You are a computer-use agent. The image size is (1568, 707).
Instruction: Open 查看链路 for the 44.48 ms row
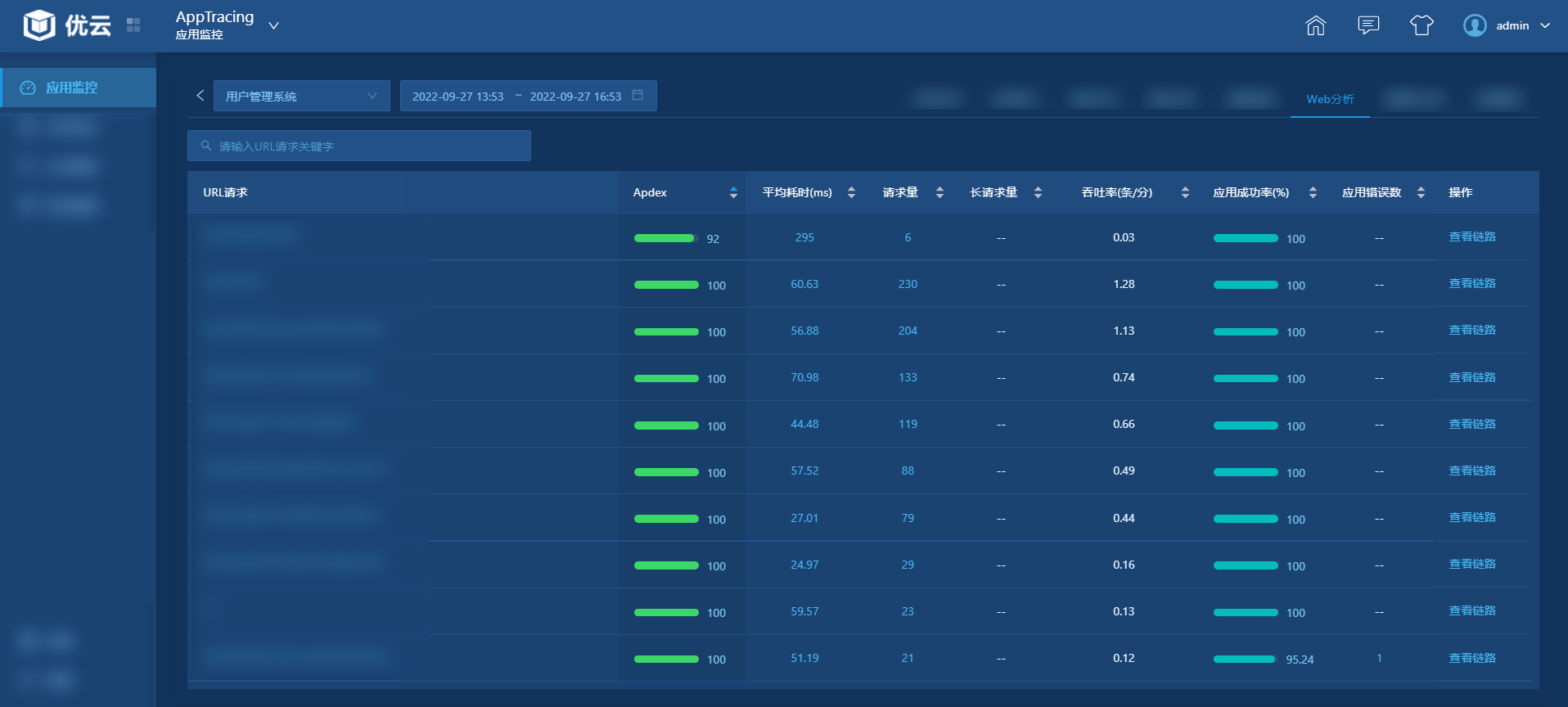(x=1472, y=424)
